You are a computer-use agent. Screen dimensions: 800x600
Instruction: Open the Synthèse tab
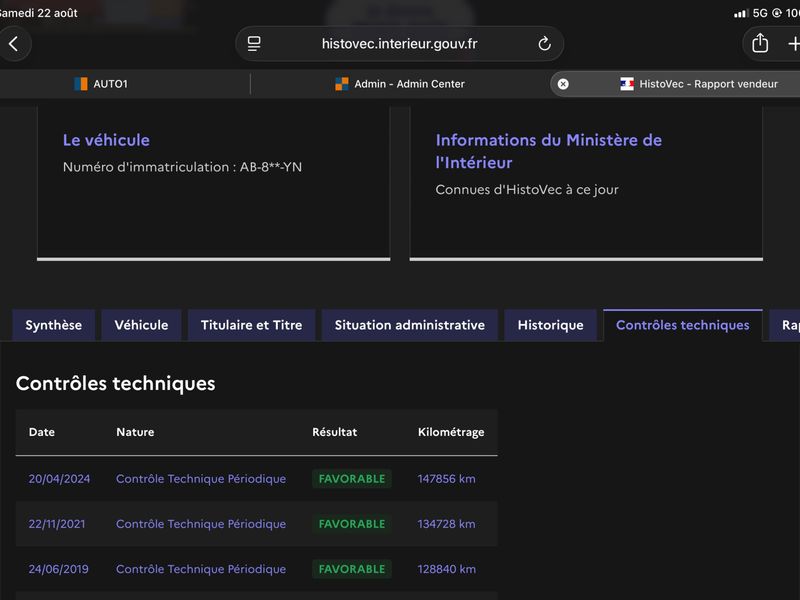coord(54,325)
